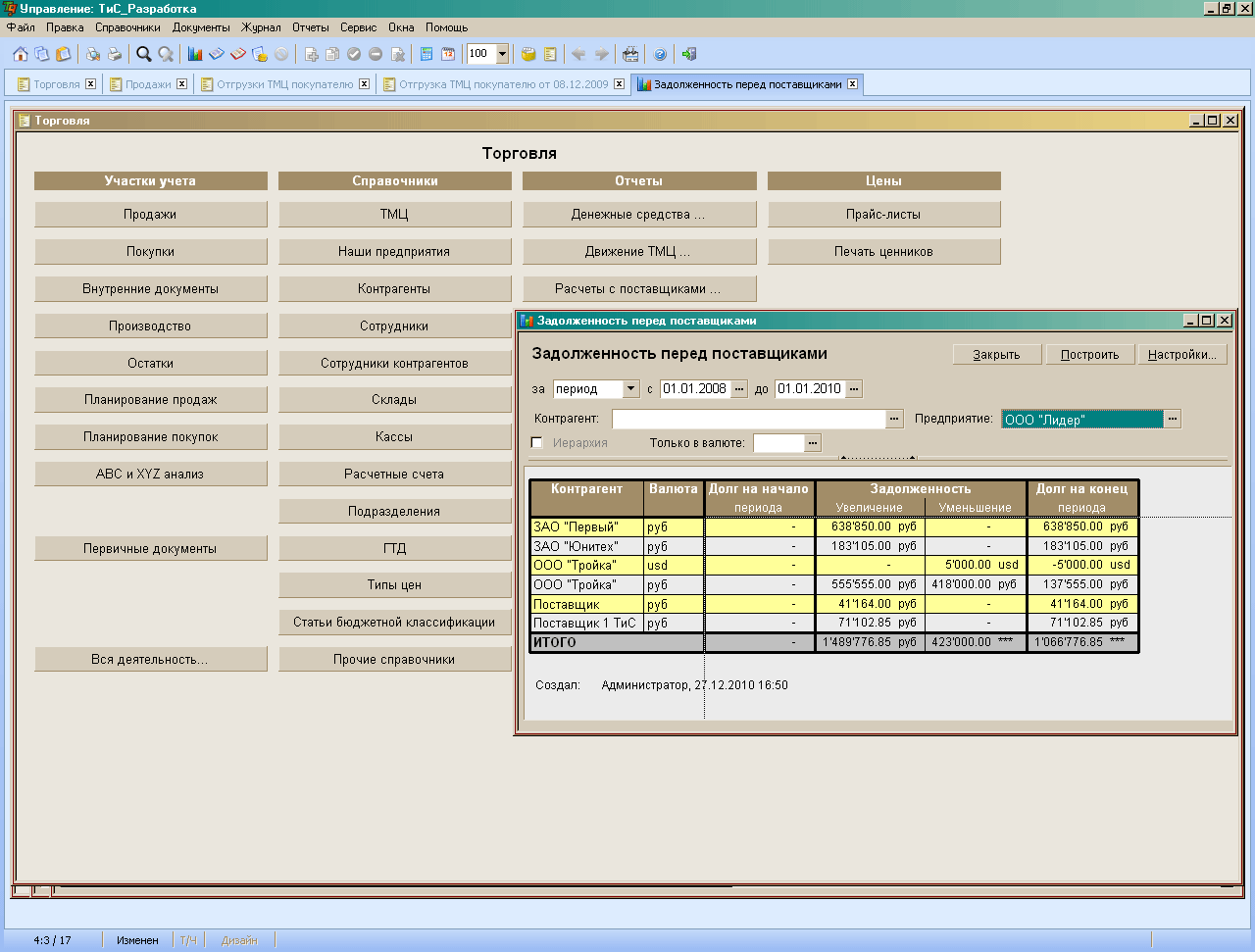The image size is (1255, 952).
Task: Open date picker for end date 01.01.2010
Action: click(x=854, y=389)
